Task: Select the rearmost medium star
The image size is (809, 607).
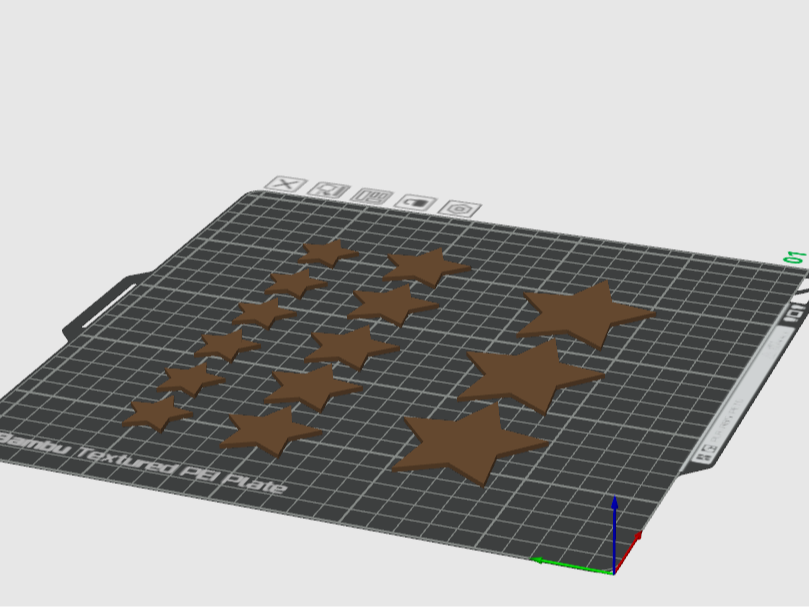Action: point(427,267)
